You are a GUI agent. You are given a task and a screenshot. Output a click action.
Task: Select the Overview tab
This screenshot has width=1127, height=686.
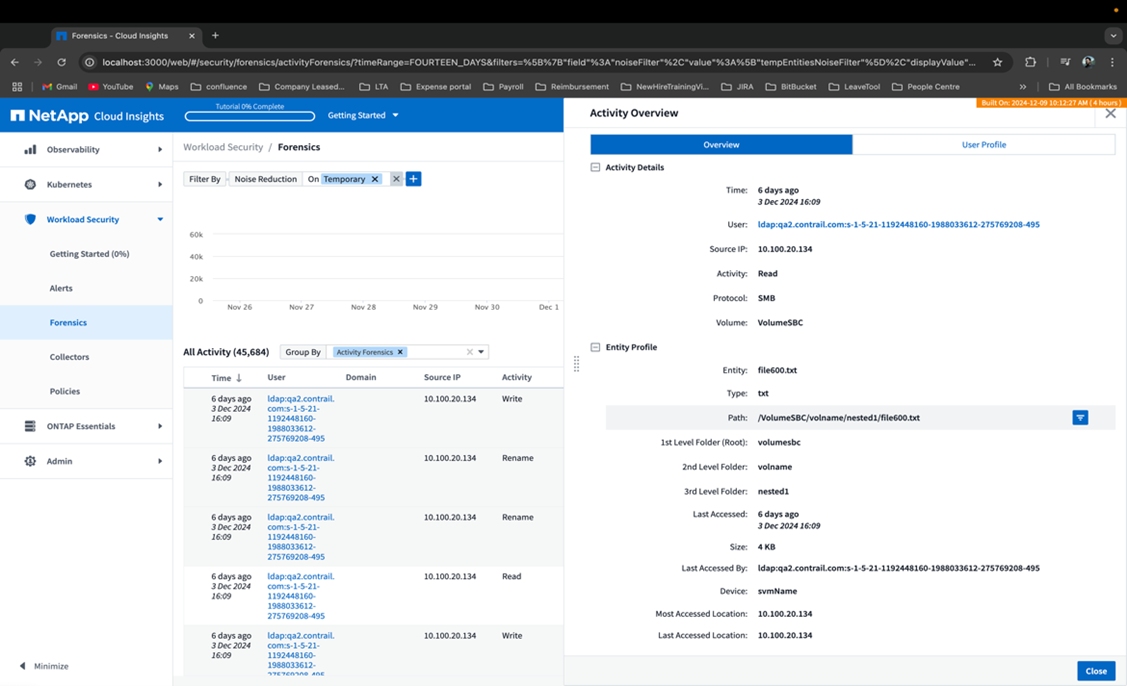pos(721,144)
